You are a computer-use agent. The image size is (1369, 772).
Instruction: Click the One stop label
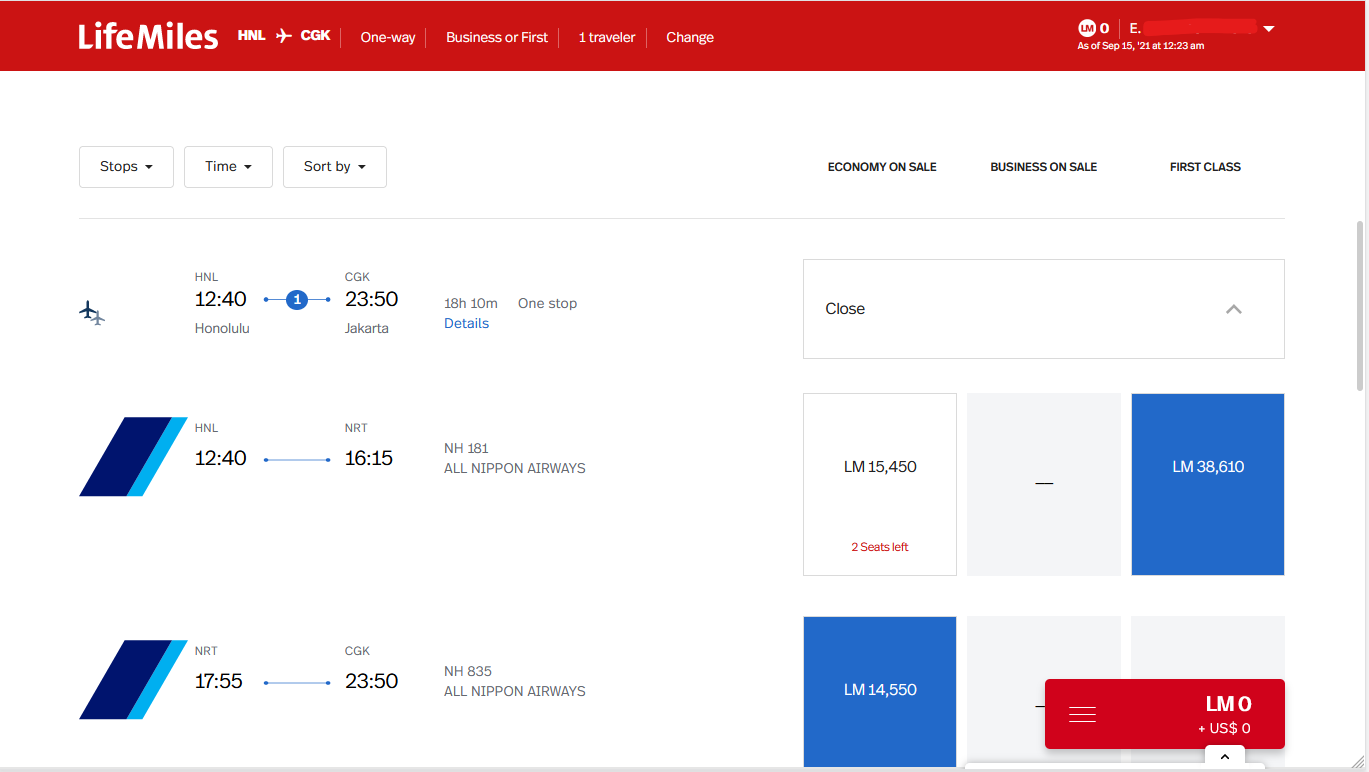[x=547, y=303]
